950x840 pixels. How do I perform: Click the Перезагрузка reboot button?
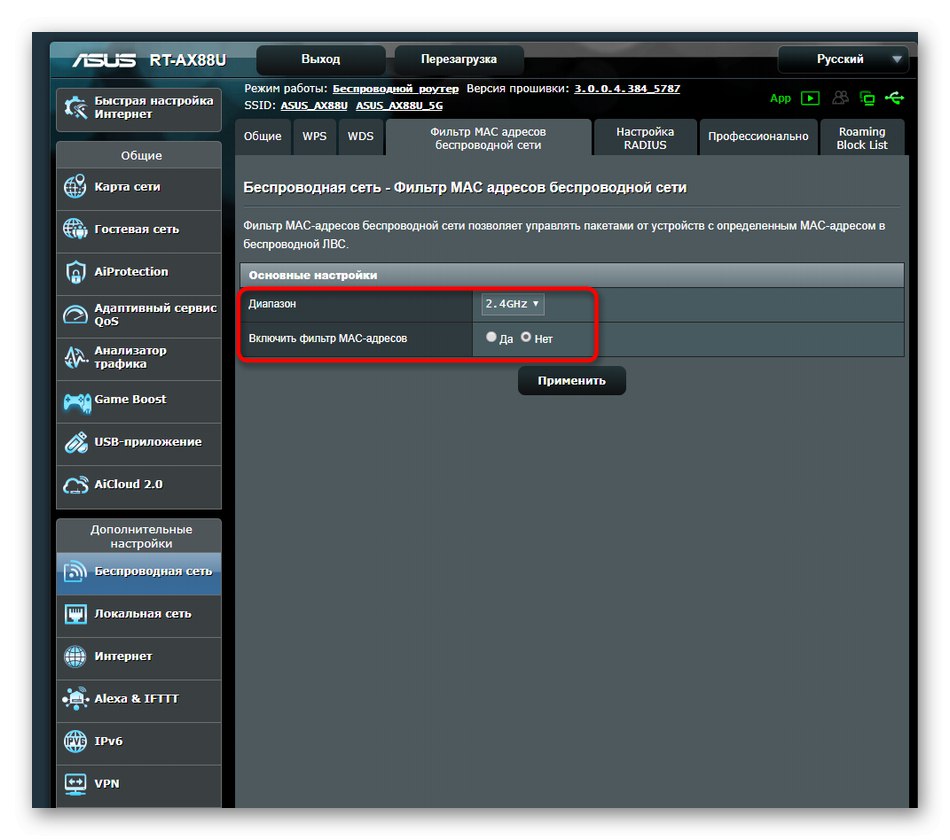pyautogui.click(x=459, y=59)
